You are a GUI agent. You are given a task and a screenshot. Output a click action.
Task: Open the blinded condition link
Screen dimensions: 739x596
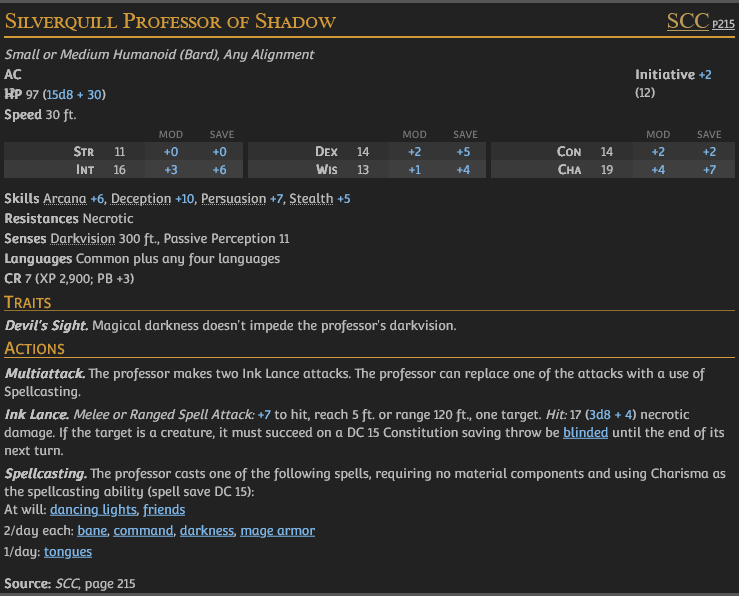click(x=585, y=433)
